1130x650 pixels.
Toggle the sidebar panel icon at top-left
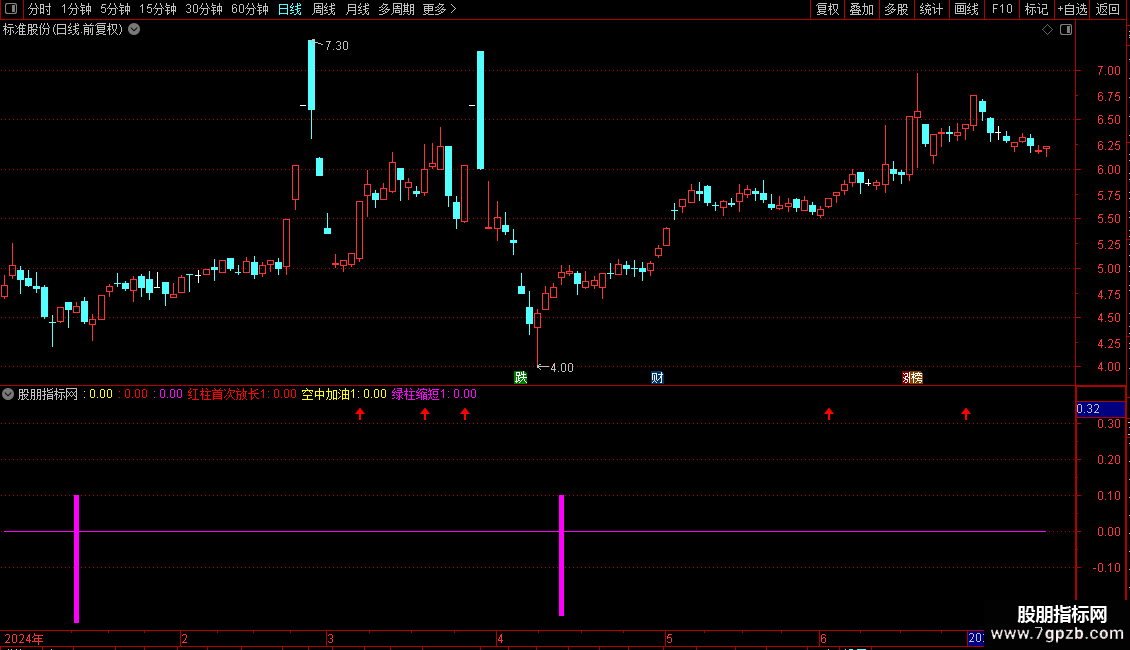coord(11,9)
